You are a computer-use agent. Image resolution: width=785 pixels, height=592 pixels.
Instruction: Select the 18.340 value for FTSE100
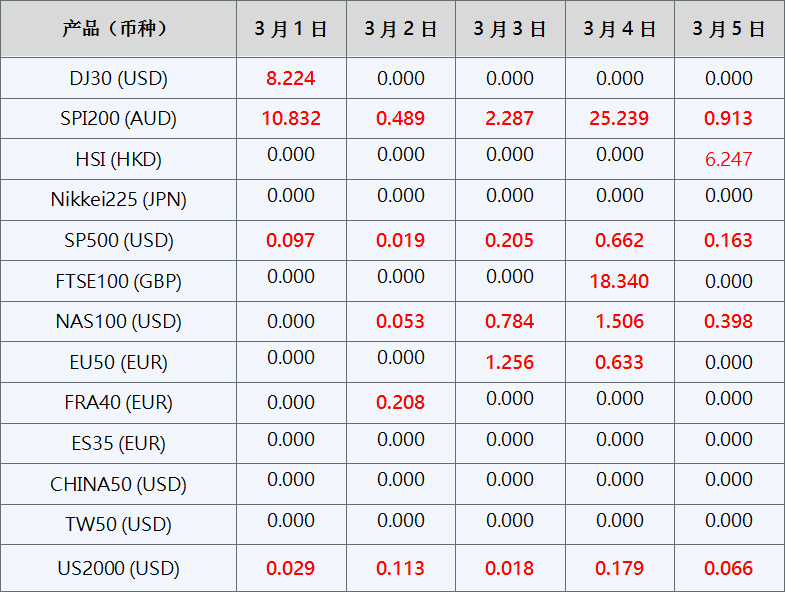pyautogui.click(x=619, y=281)
